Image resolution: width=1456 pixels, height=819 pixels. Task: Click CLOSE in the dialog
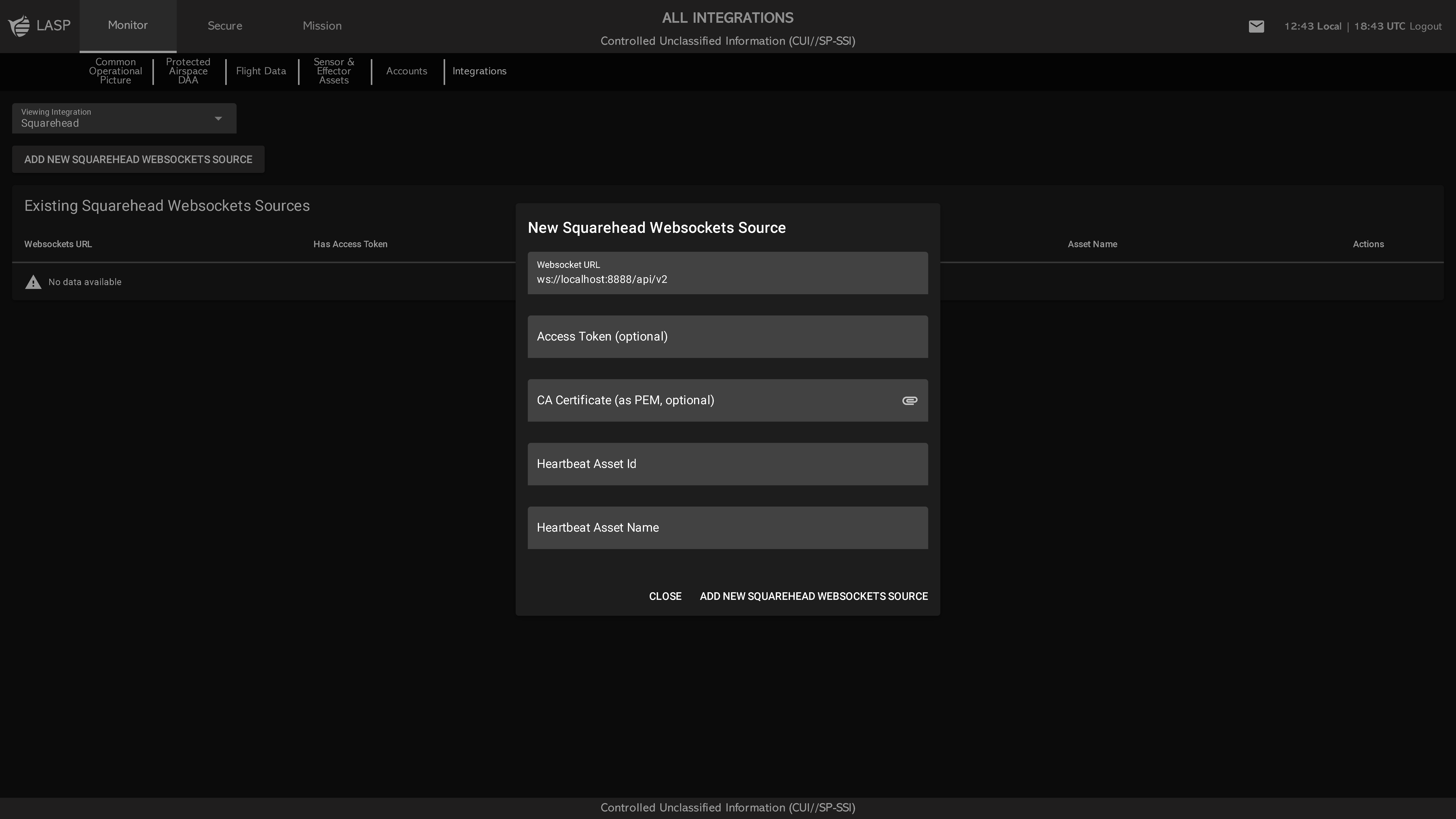point(665,596)
